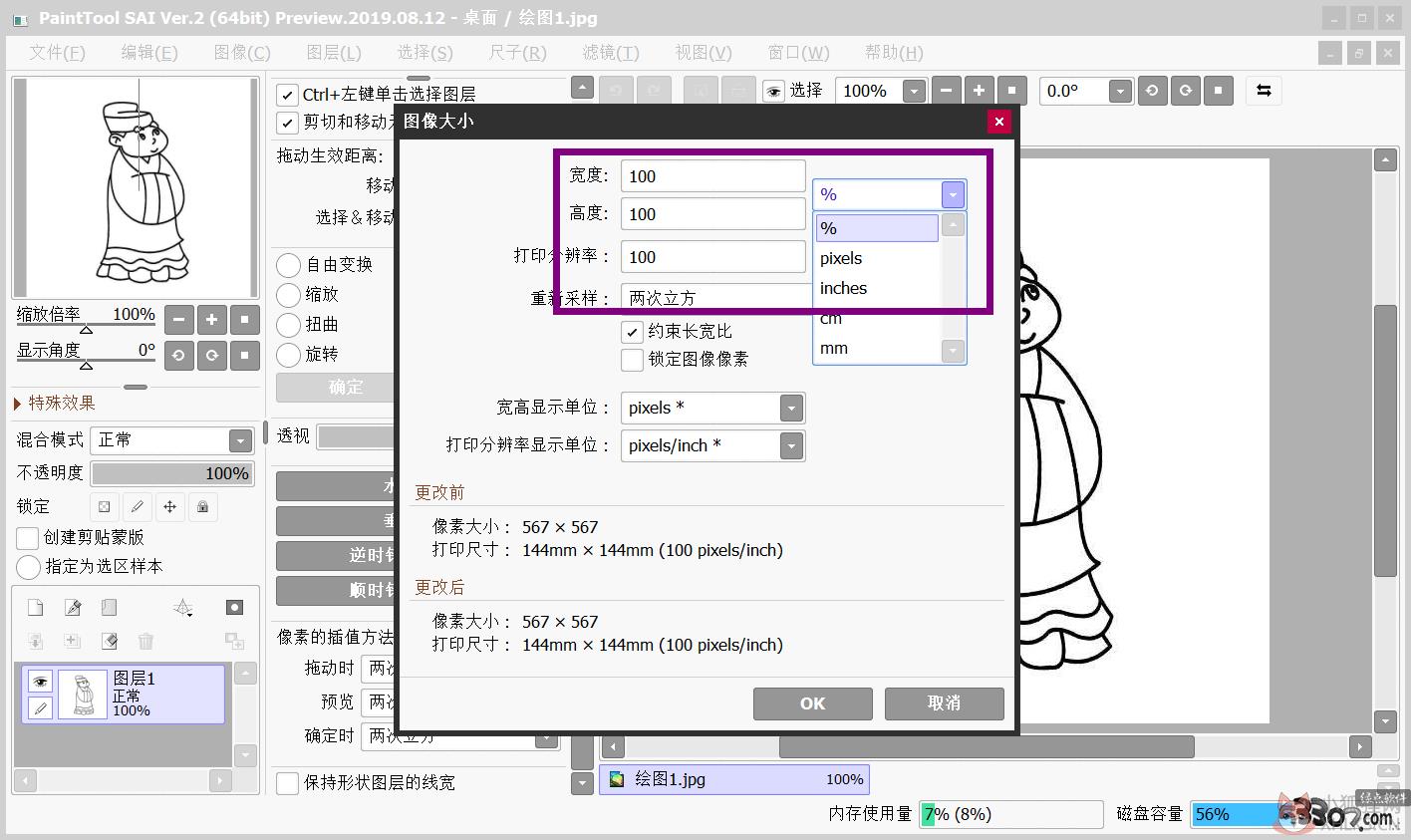Open 宽高显示单位 pixels dropdown

click(x=791, y=408)
